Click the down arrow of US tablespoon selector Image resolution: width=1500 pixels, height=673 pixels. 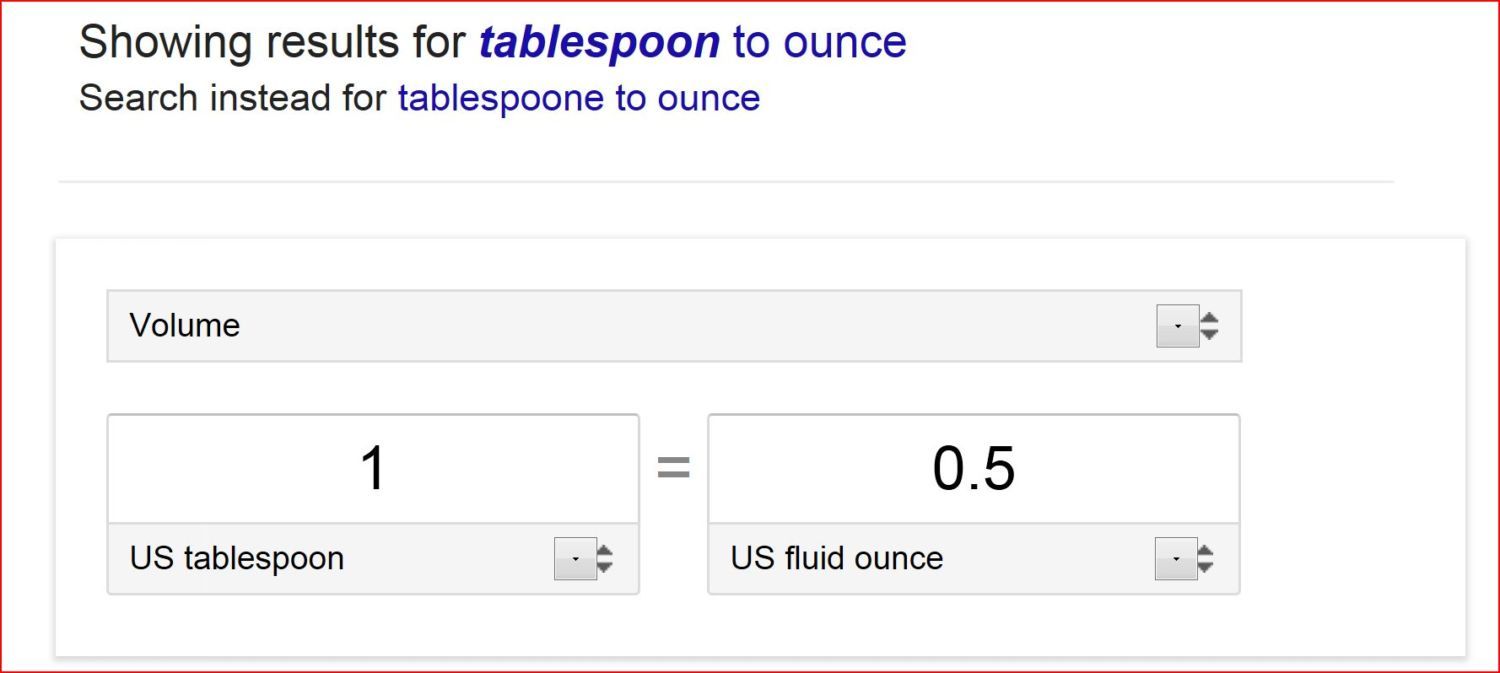point(604,567)
